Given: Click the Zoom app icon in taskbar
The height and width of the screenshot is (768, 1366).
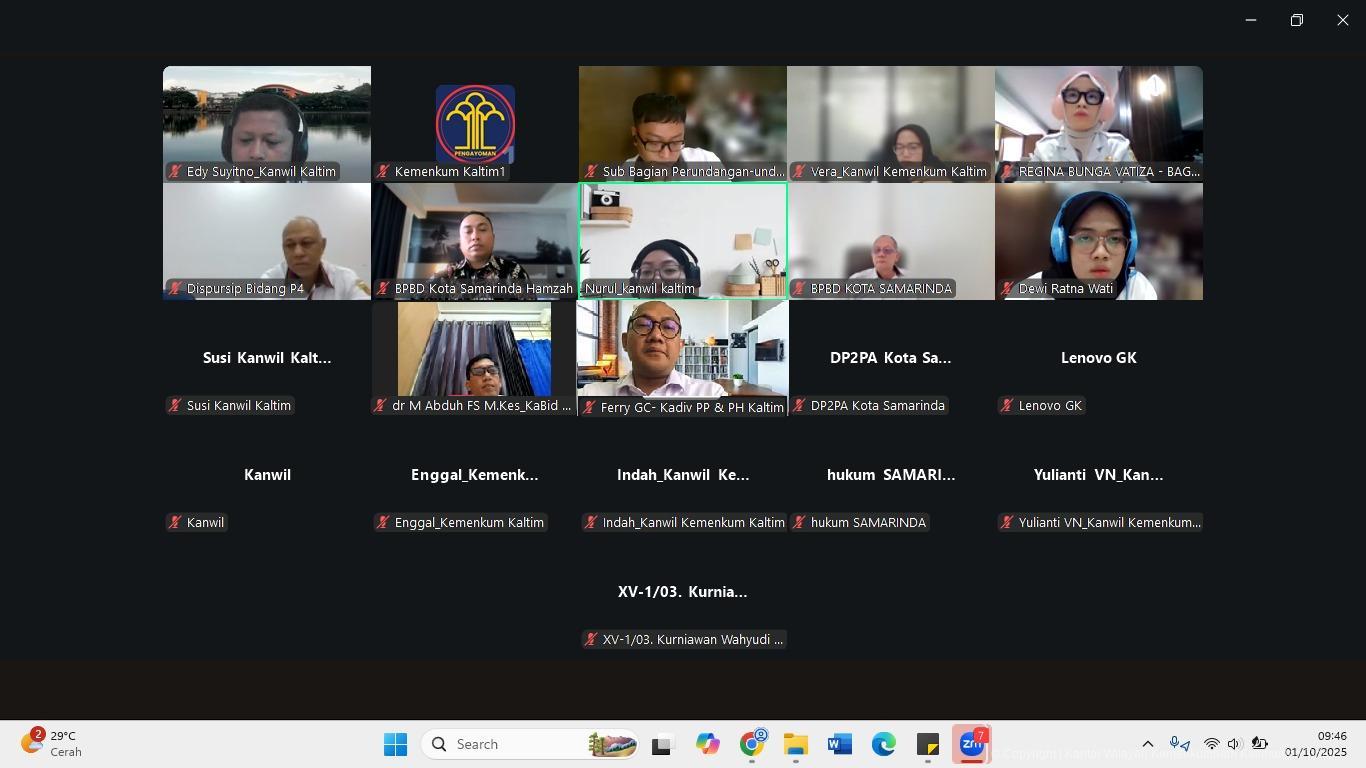Looking at the screenshot, I should [x=971, y=744].
